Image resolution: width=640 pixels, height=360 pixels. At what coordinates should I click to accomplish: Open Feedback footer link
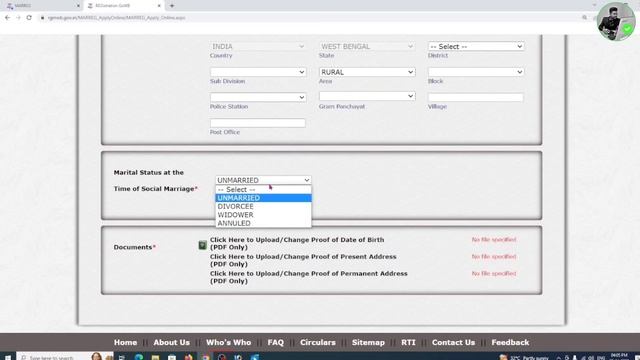click(510, 342)
